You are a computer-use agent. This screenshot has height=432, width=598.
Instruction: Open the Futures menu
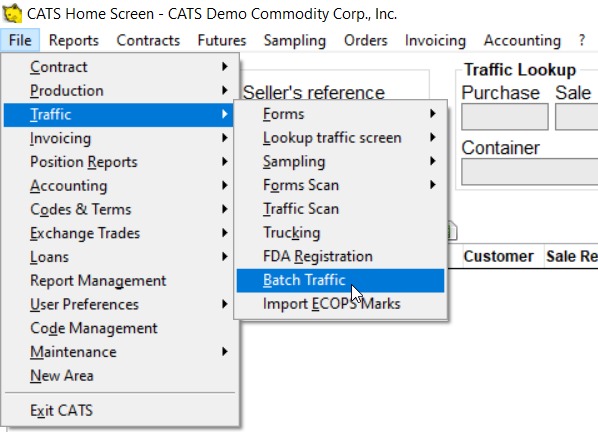click(222, 40)
